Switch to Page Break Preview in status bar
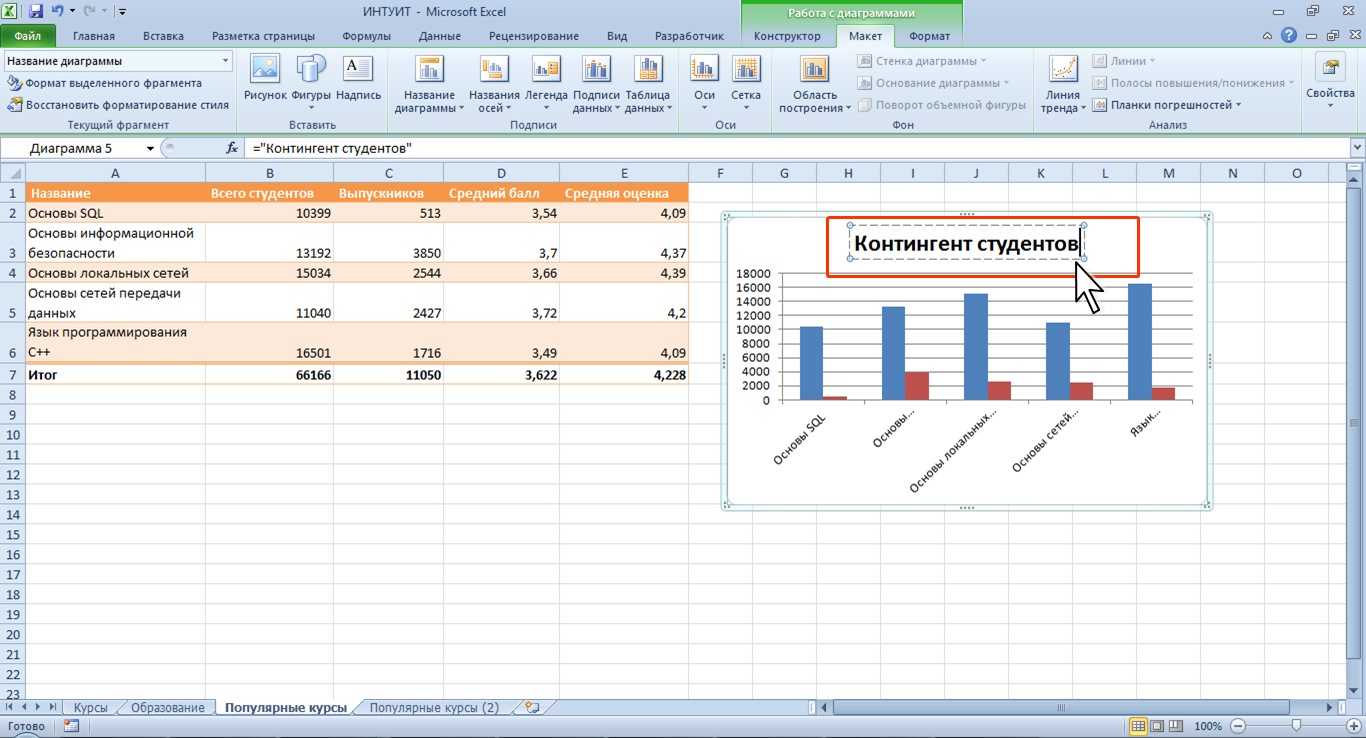1366x738 pixels. pos(1175,726)
